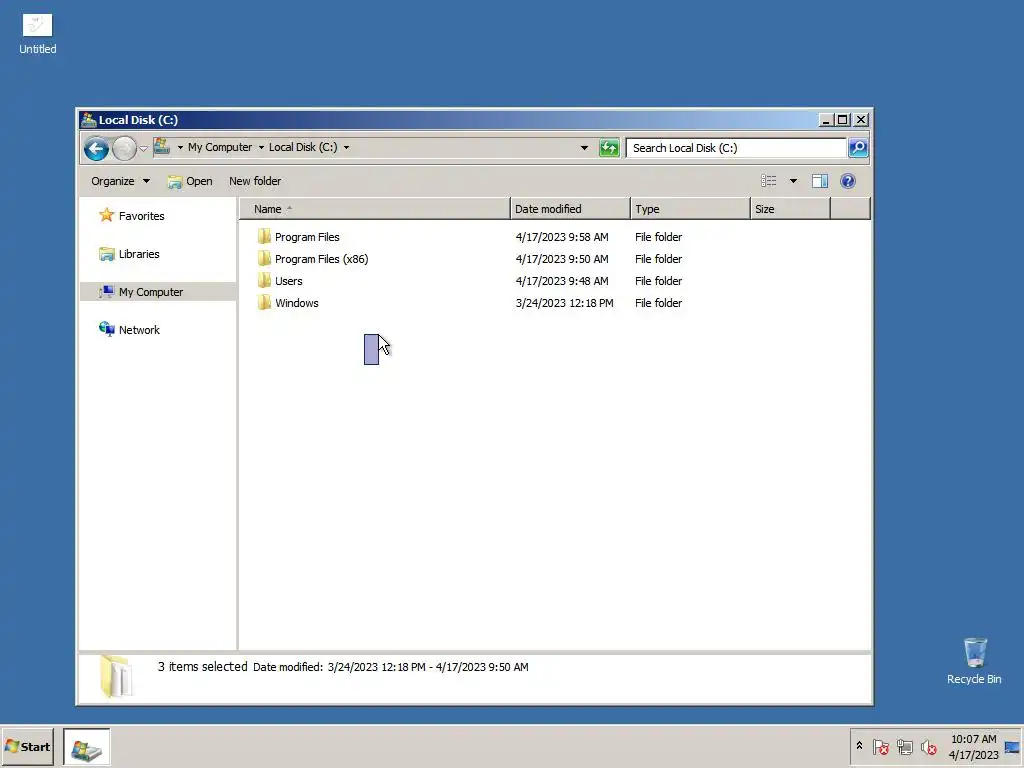Click the Program Files (x86) name
This screenshot has height=768, width=1024.
pyautogui.click(x=321, y=259)
